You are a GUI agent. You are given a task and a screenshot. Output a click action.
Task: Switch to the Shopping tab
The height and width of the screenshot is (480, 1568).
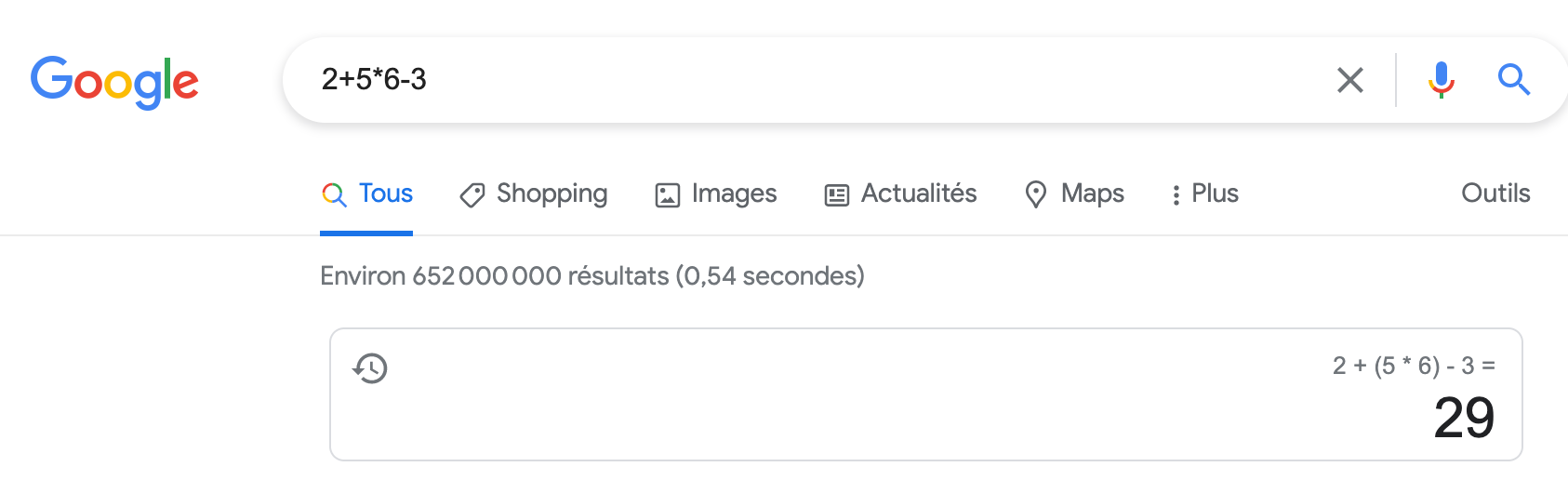[534, 193]
